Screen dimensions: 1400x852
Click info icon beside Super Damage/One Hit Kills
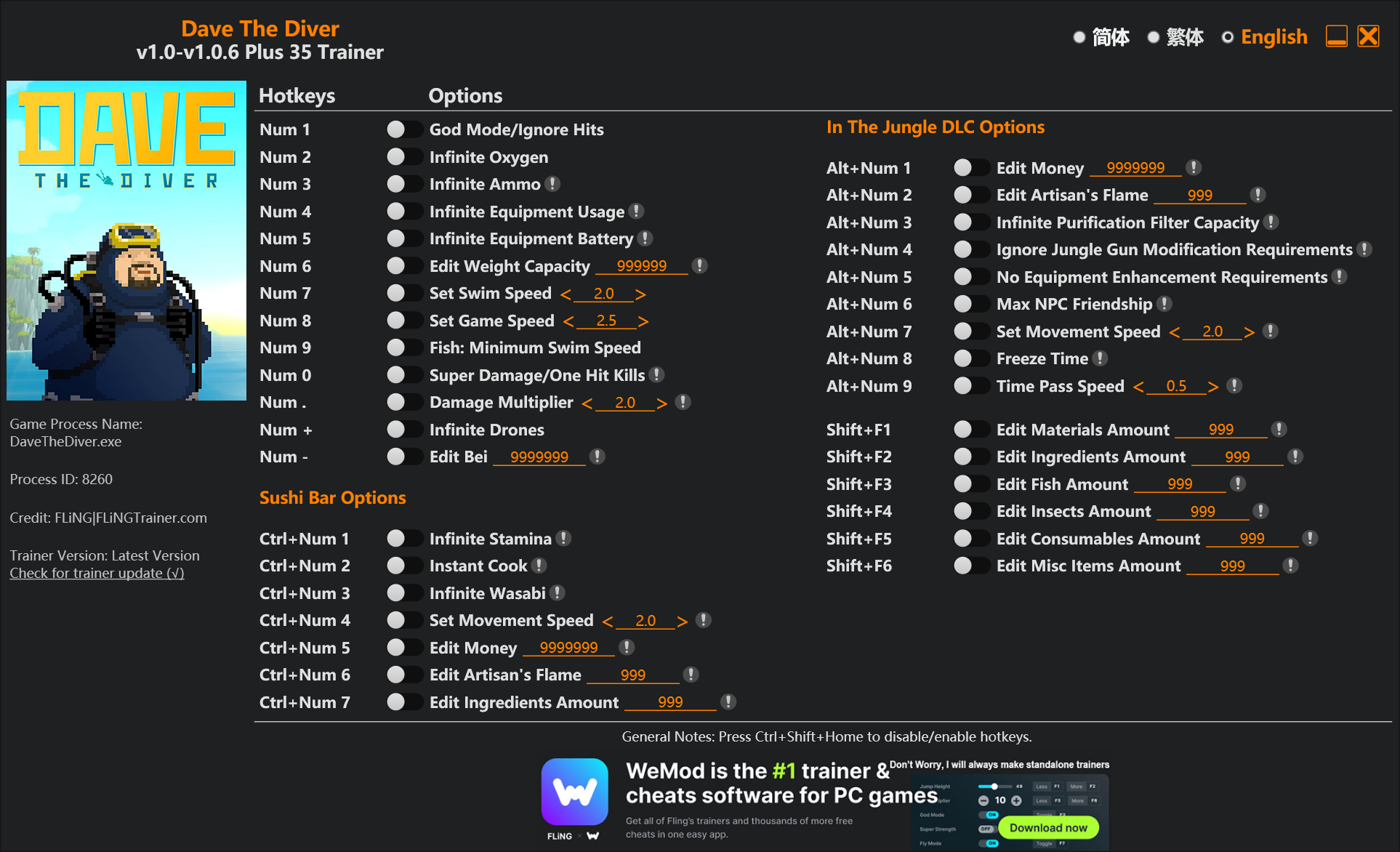(656, 374)
